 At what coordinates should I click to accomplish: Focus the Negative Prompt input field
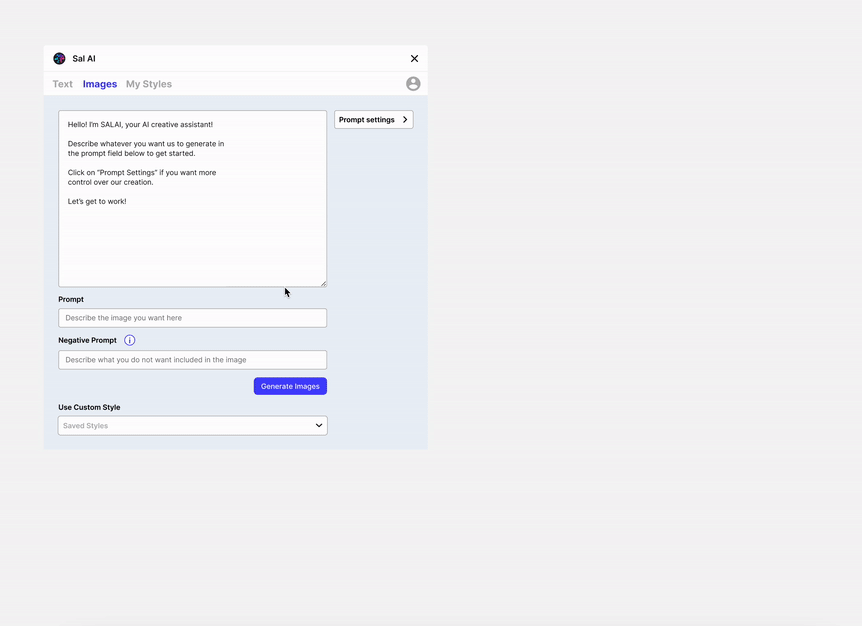[192, 360]
